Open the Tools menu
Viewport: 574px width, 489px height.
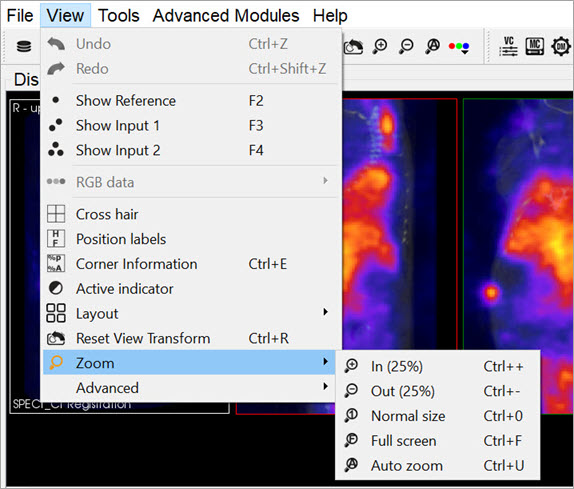(x=119, y=16)
